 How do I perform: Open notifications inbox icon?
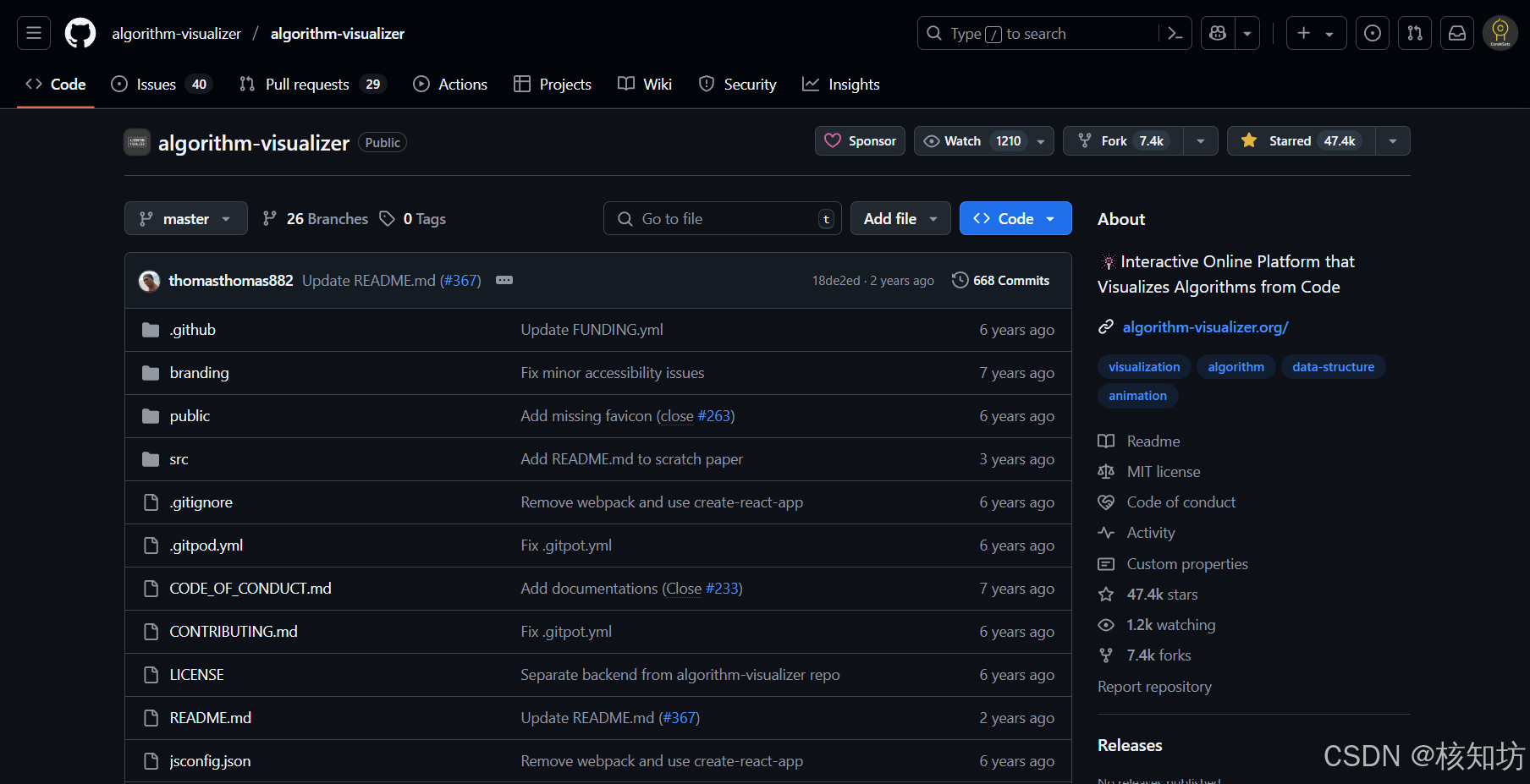click(1457, 33)
